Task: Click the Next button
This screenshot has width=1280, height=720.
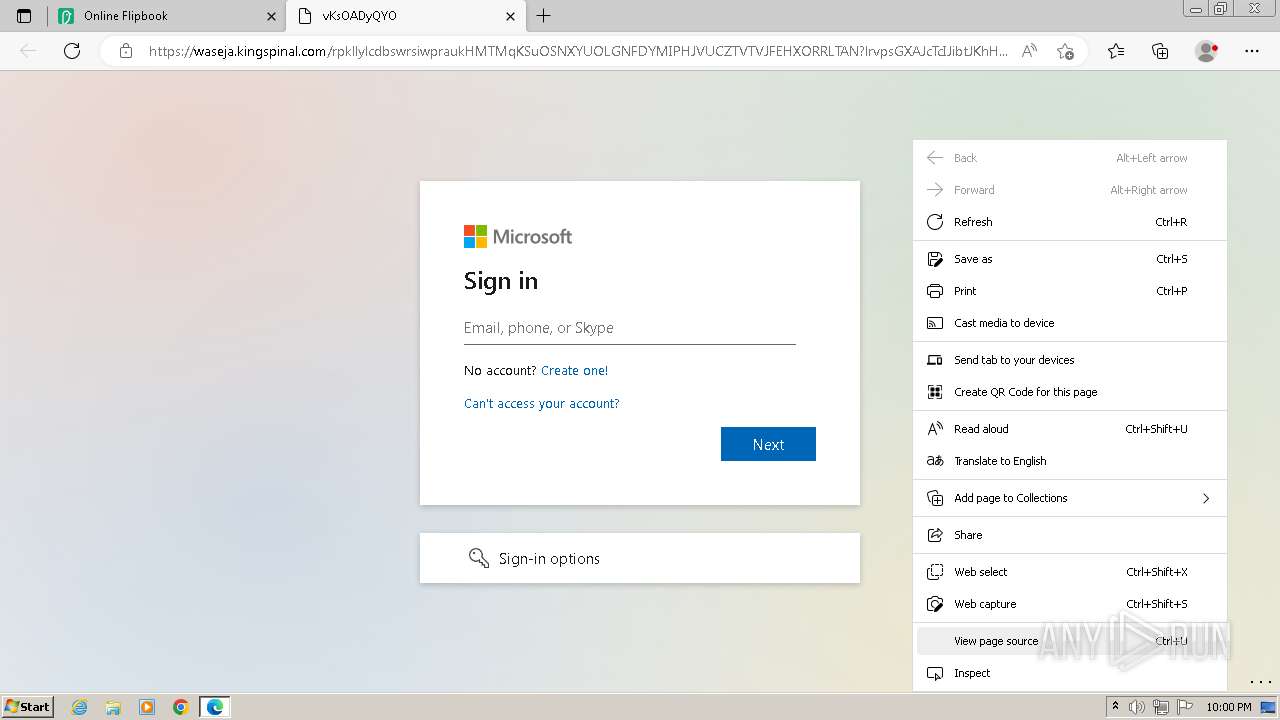Action: [x=768, y=444]
